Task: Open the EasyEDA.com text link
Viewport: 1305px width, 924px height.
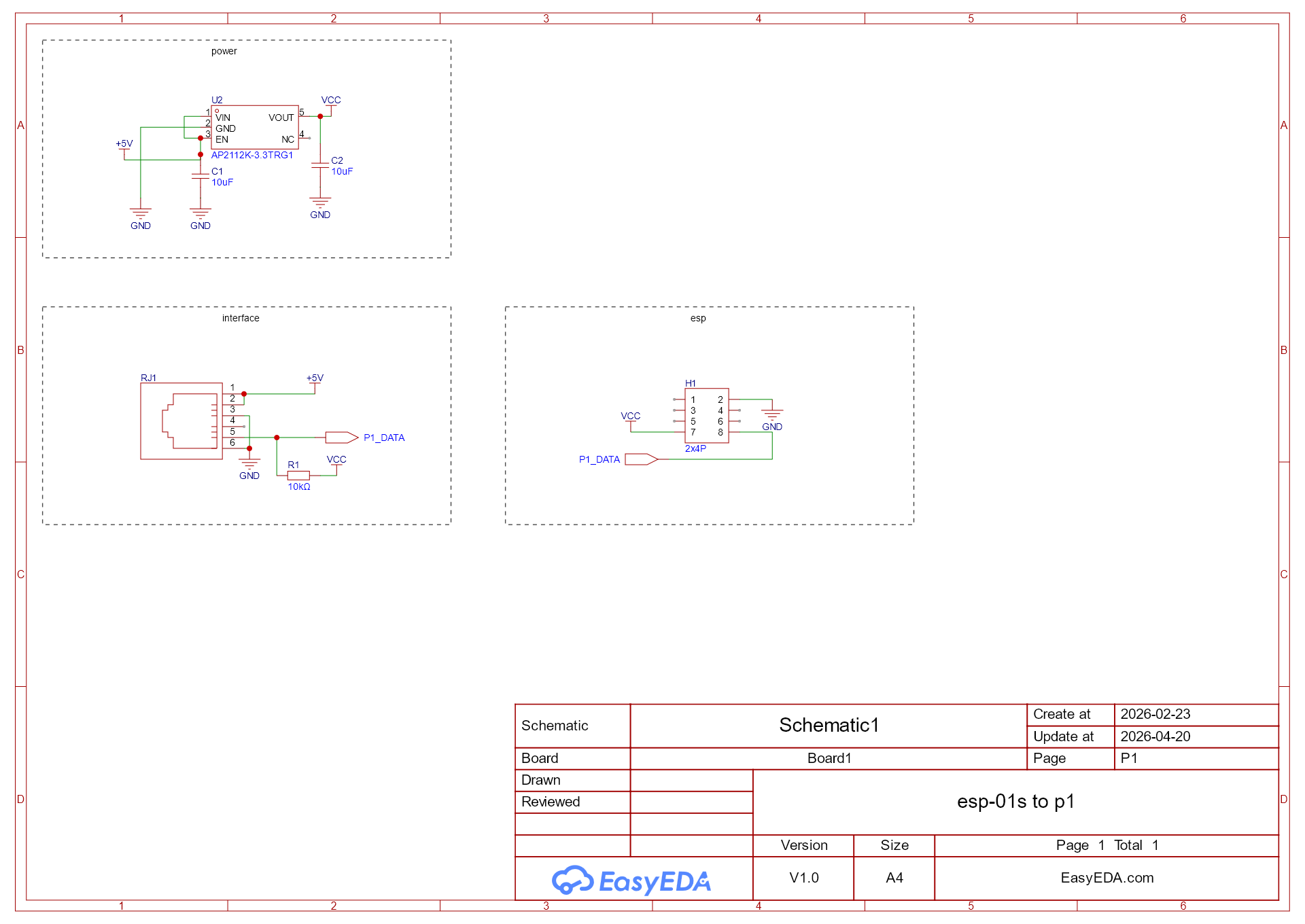Action: coord(1107,878)
